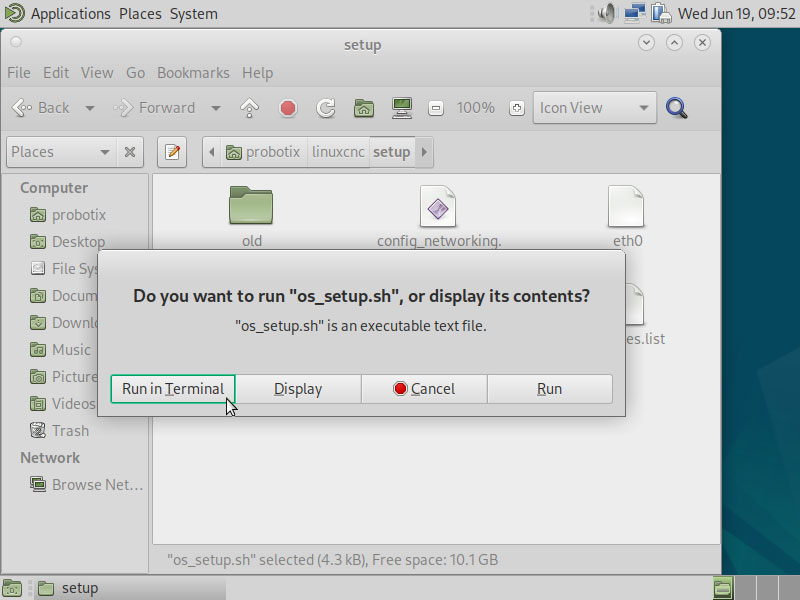
Task: Open the Bookmarks menu
Action: coord(193,73)
